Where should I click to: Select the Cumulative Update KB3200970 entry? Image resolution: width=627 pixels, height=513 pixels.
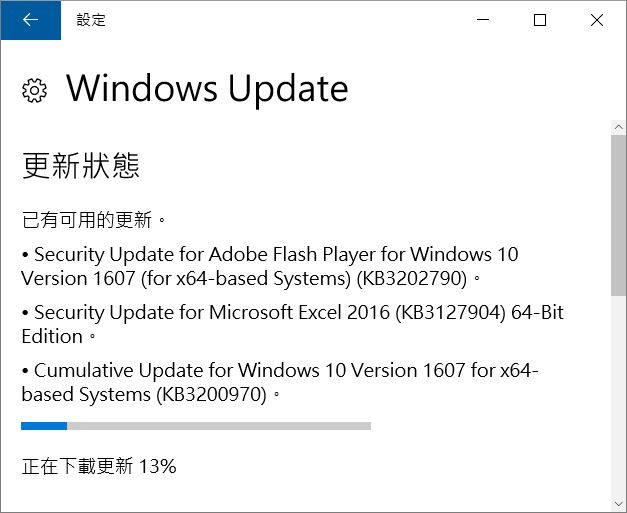[280, 382]
